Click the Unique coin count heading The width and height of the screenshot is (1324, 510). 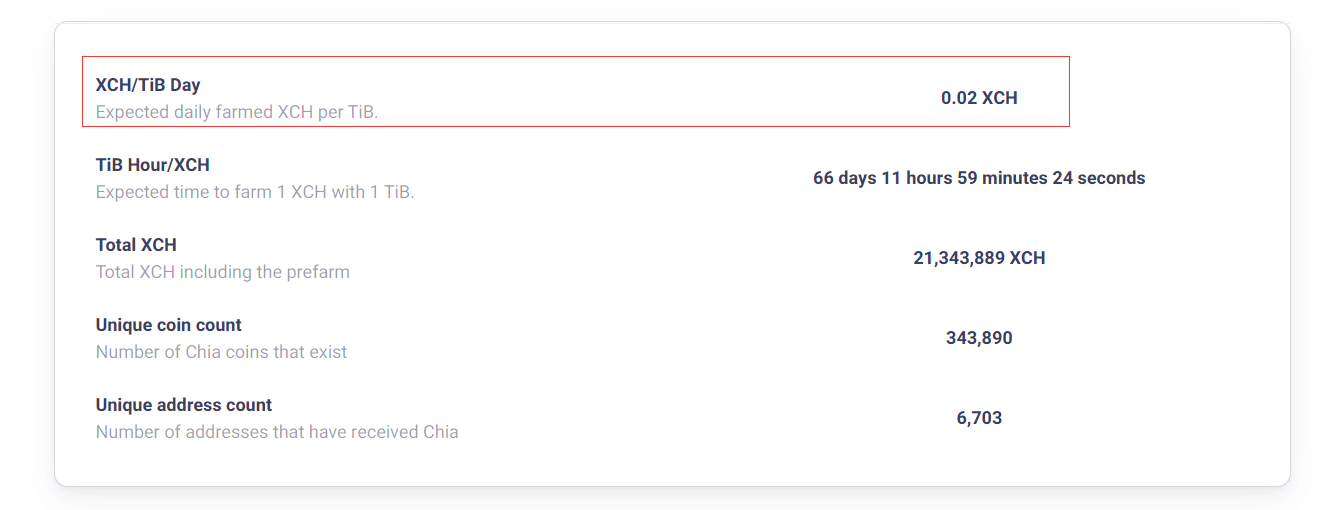tap(169, 325)
